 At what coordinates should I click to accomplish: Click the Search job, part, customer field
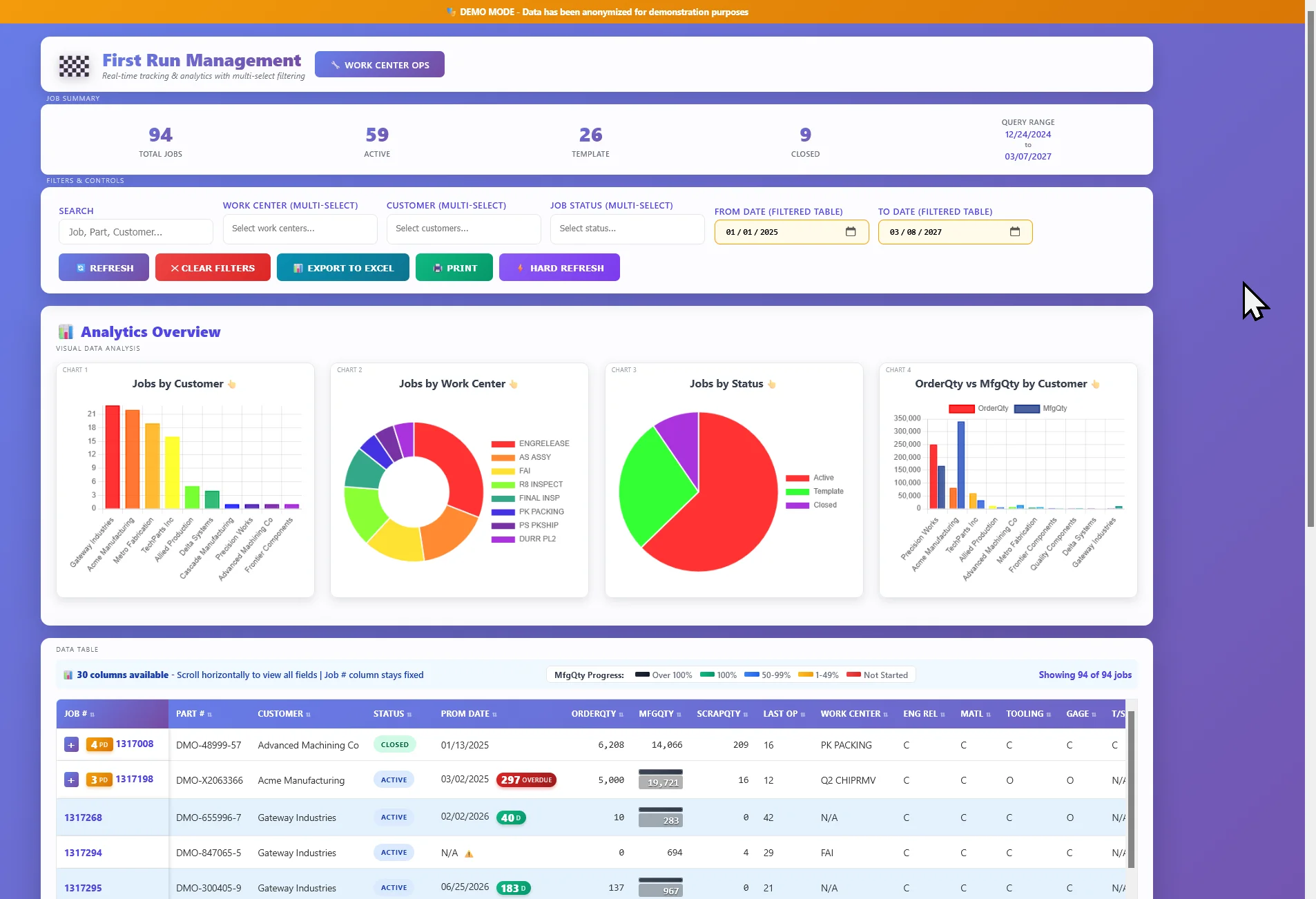(135, 232)
